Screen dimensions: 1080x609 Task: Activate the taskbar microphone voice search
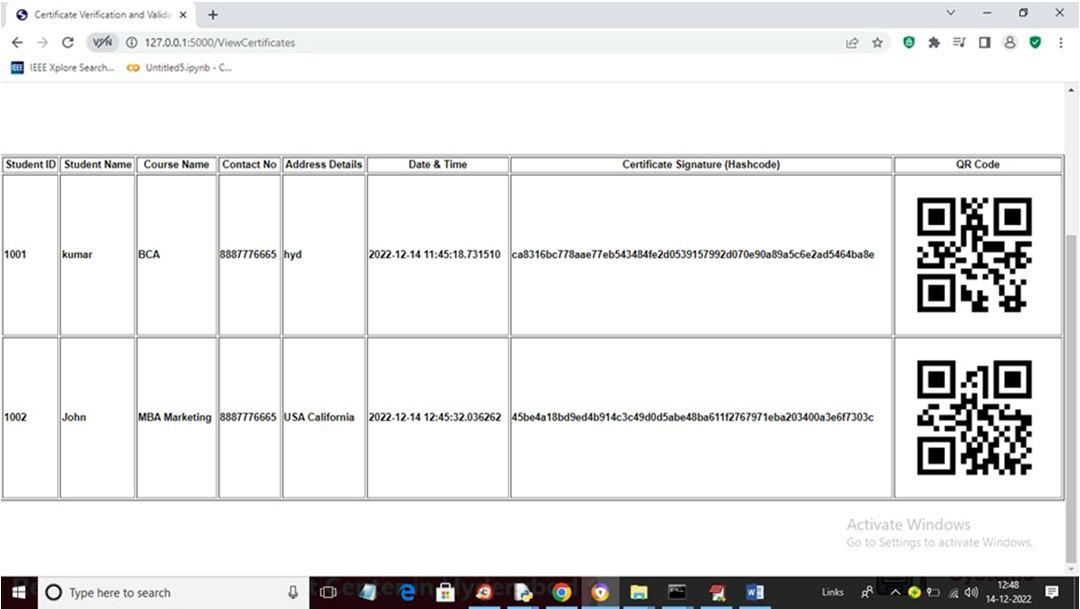(293, 592)
